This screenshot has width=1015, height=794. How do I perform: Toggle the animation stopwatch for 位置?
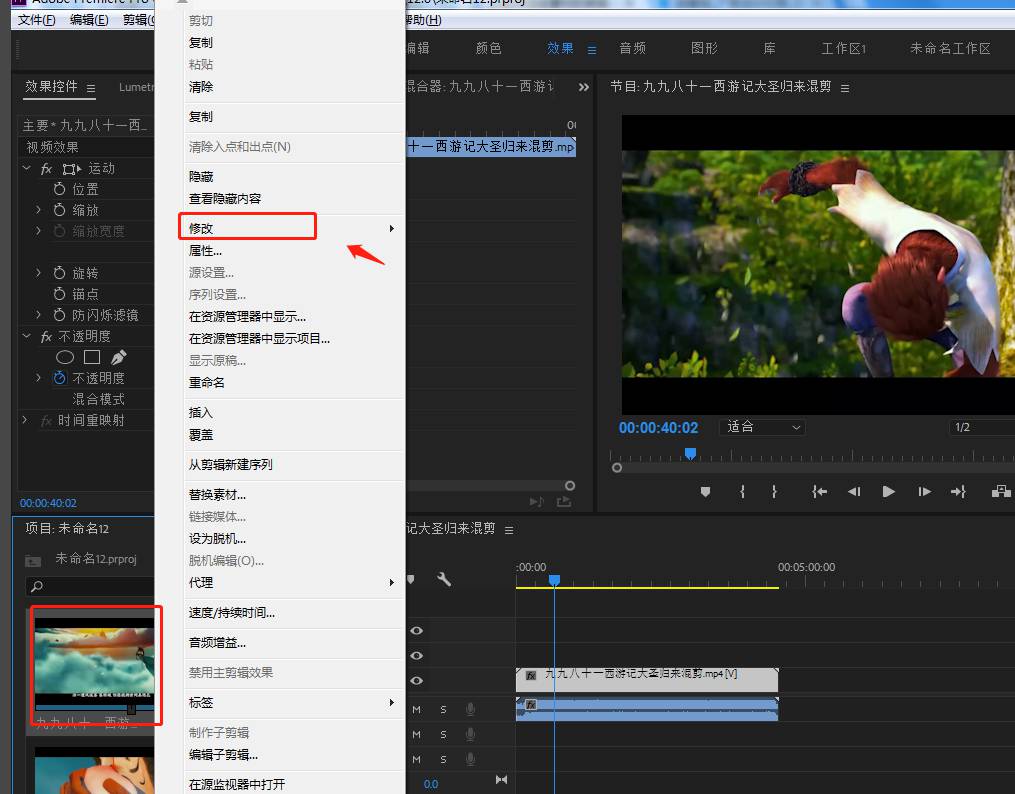tap(59, 190)
